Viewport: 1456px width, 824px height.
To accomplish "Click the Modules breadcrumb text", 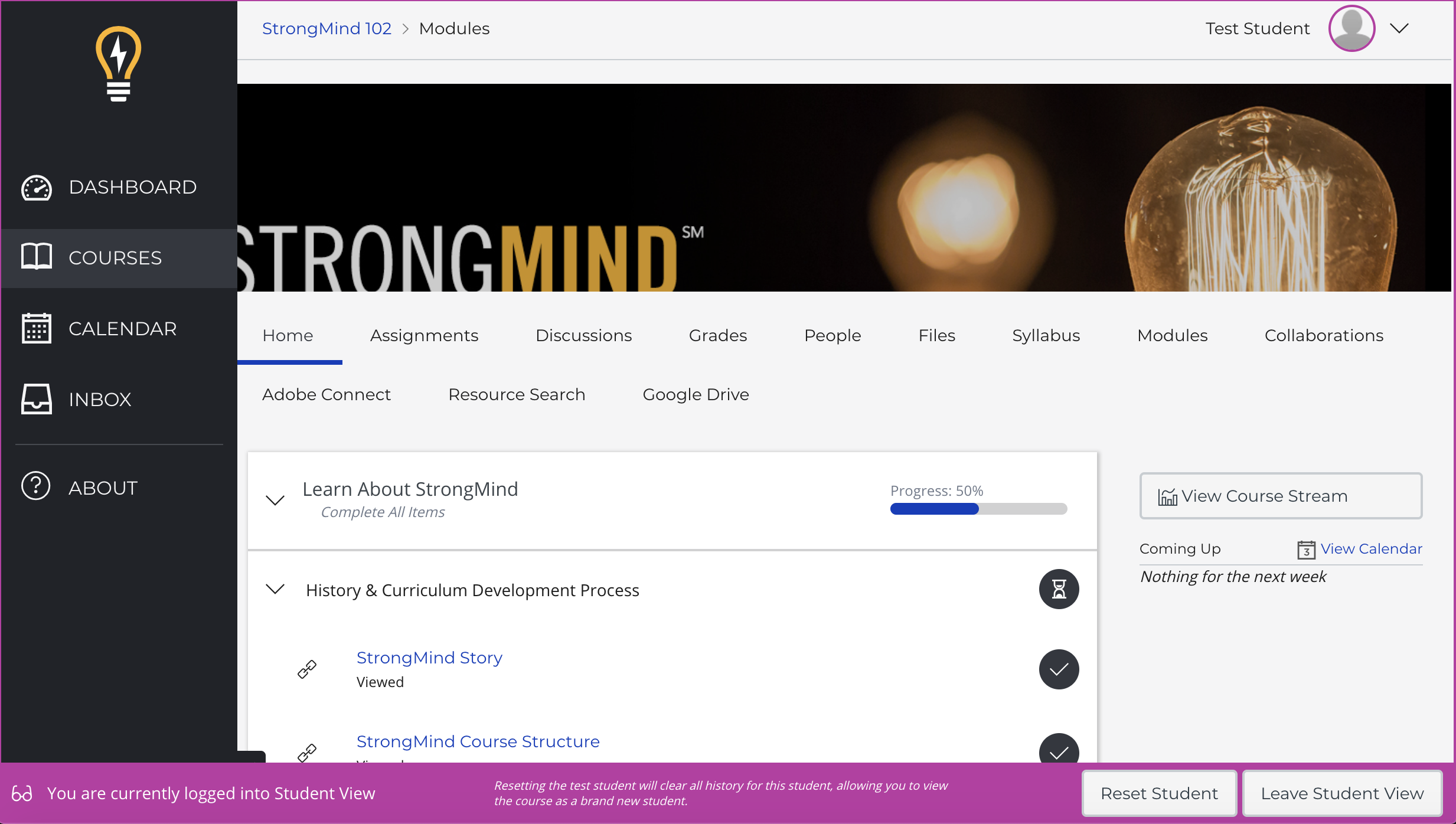I will 454,28.
